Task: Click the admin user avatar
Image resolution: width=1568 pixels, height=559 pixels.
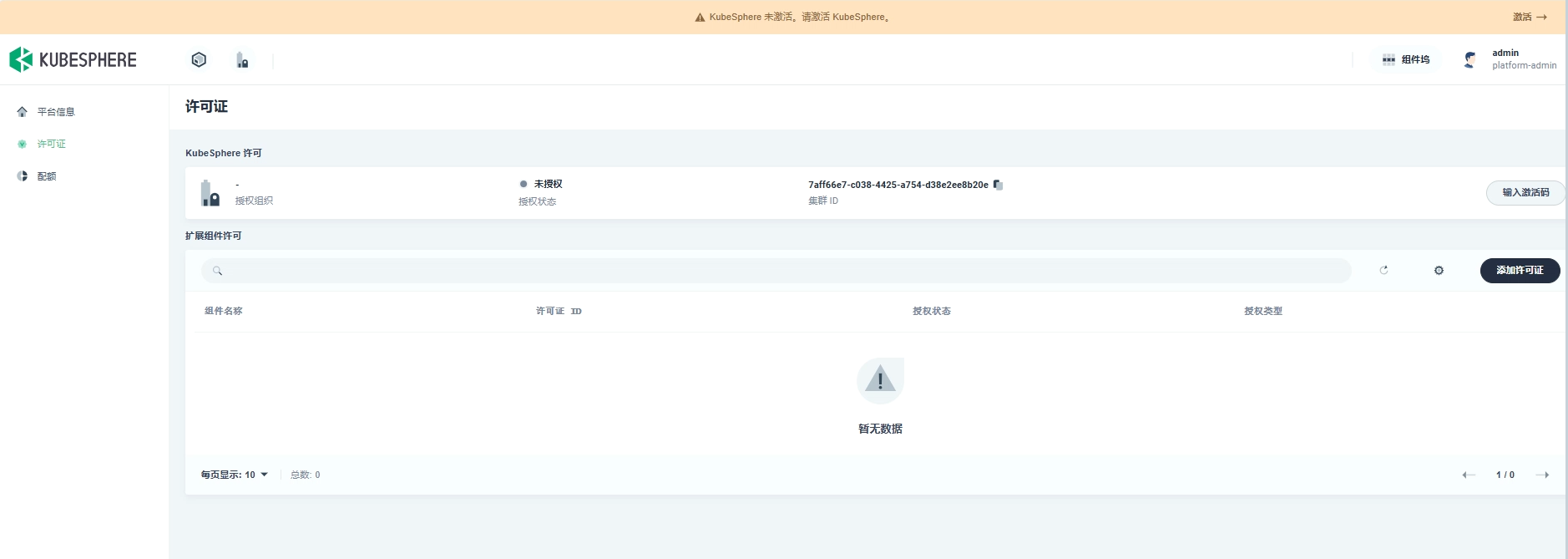Action: 1470,59
